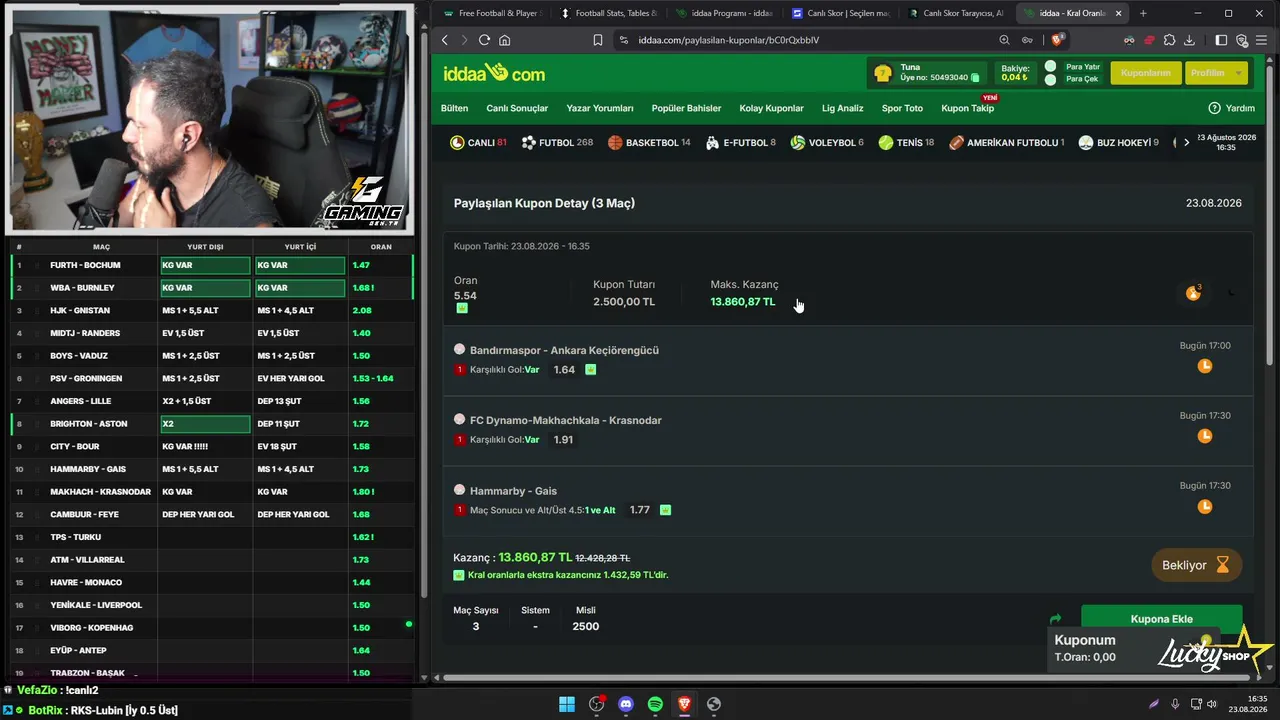1280x720 pixels.
Task: Click the iddaa.com logo
Action: click(x=494, y=73)
